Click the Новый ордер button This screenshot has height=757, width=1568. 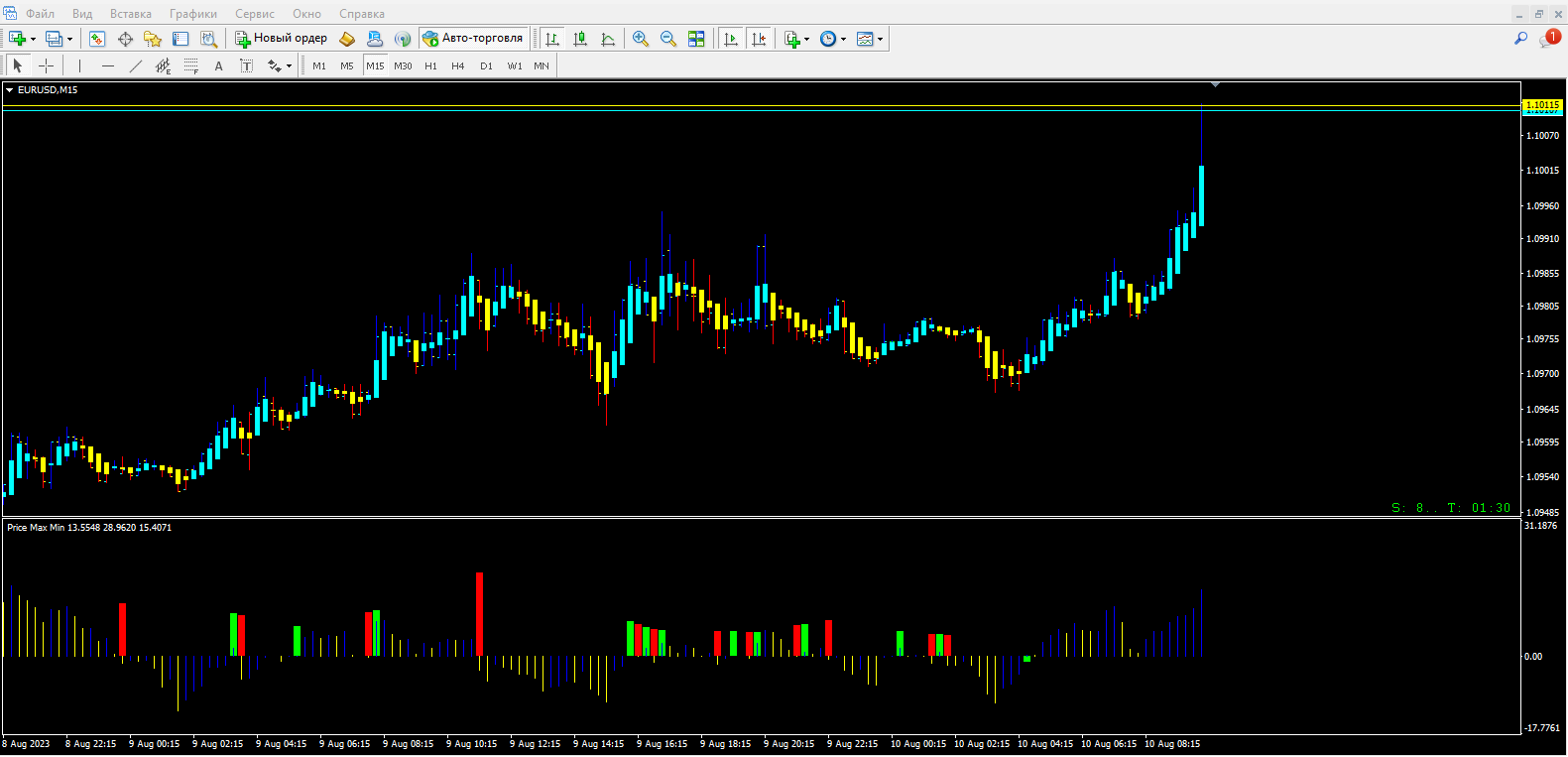281,39
